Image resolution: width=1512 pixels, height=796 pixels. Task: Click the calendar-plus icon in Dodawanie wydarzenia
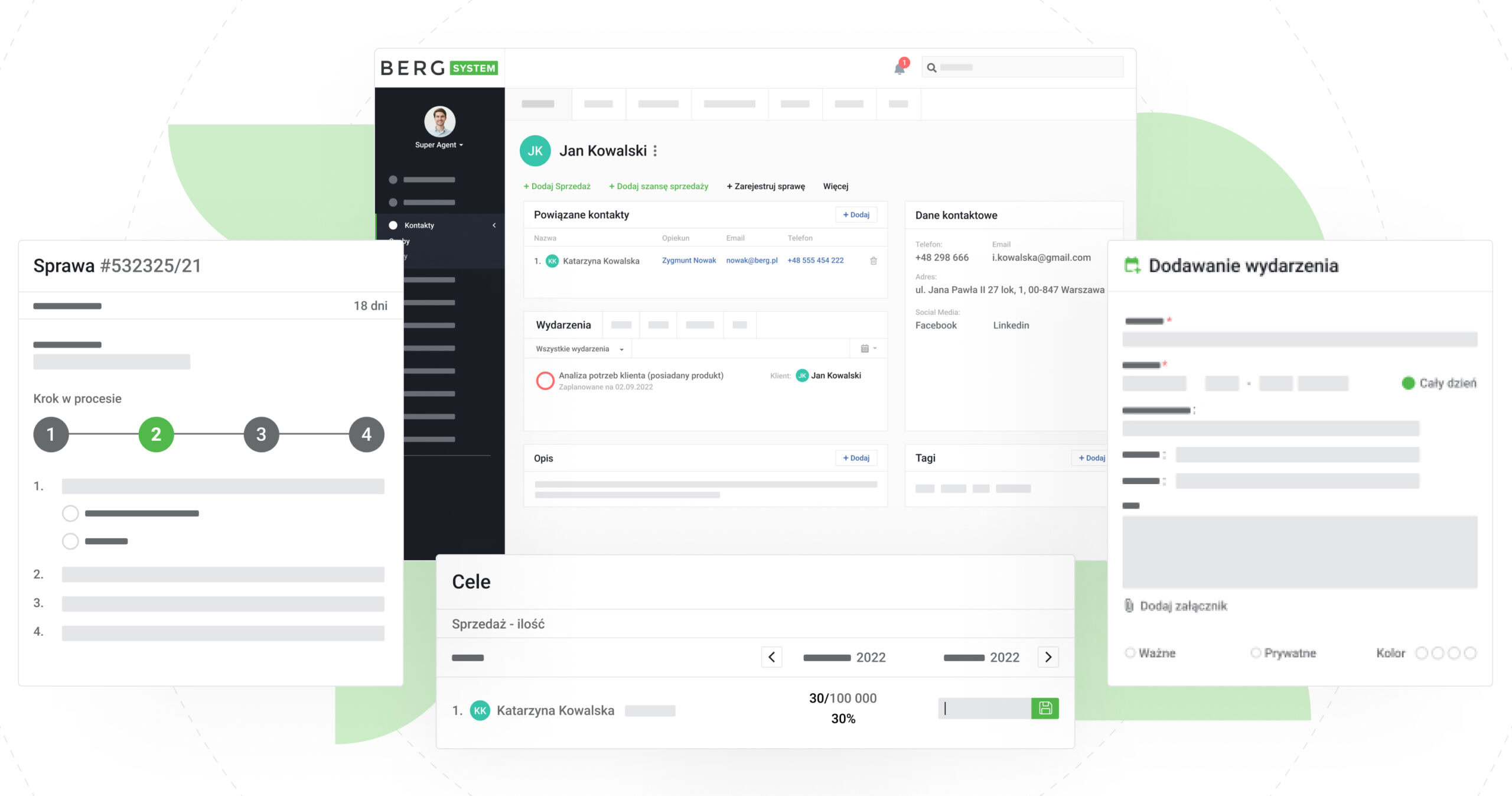(x=1132, y=265)
